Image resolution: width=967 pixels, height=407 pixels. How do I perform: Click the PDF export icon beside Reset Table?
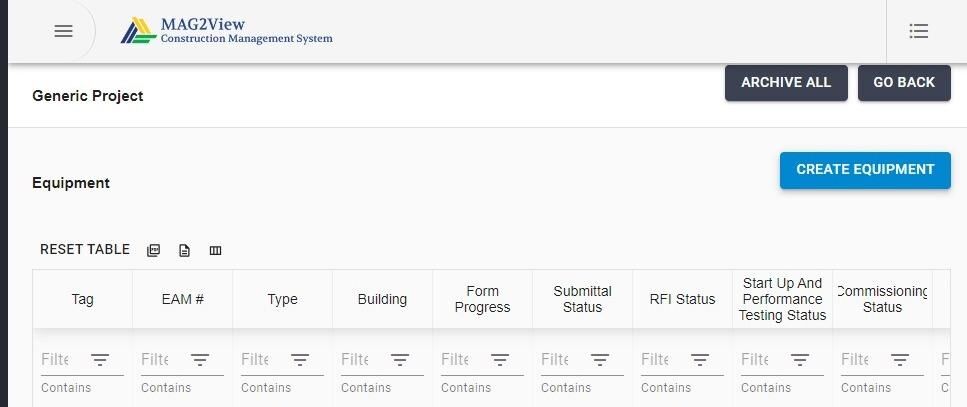click(154, 250)
